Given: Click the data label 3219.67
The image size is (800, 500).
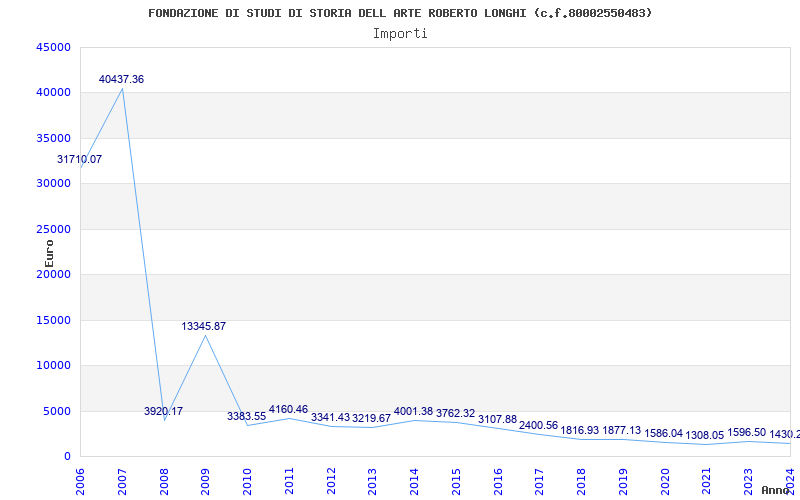Looking at the screenshot, I should click(x=371, y=418).
